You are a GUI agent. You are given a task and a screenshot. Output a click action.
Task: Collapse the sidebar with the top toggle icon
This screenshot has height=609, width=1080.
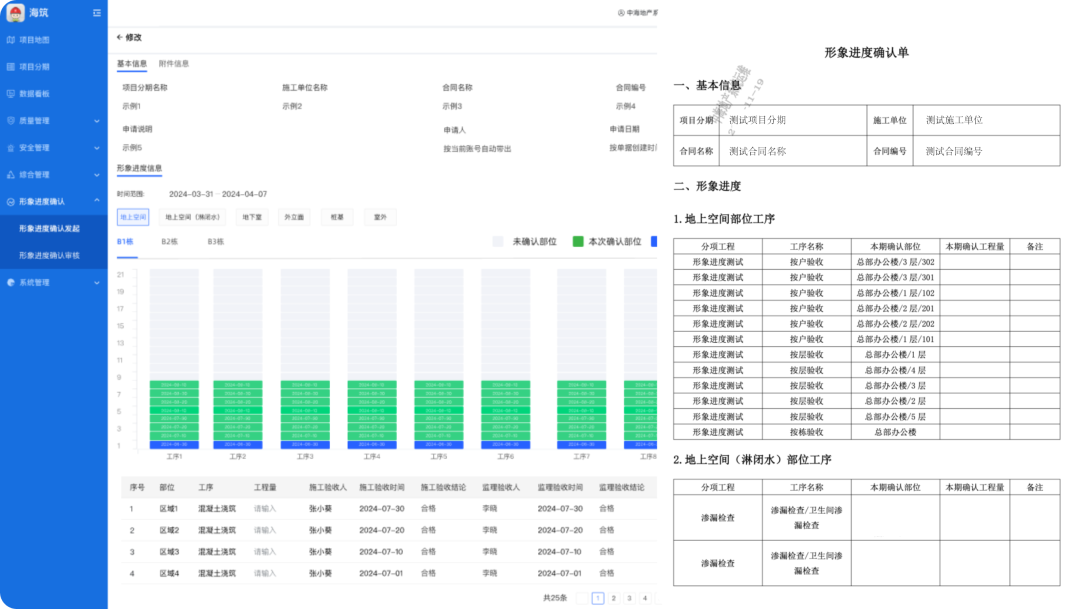point(95,14)
